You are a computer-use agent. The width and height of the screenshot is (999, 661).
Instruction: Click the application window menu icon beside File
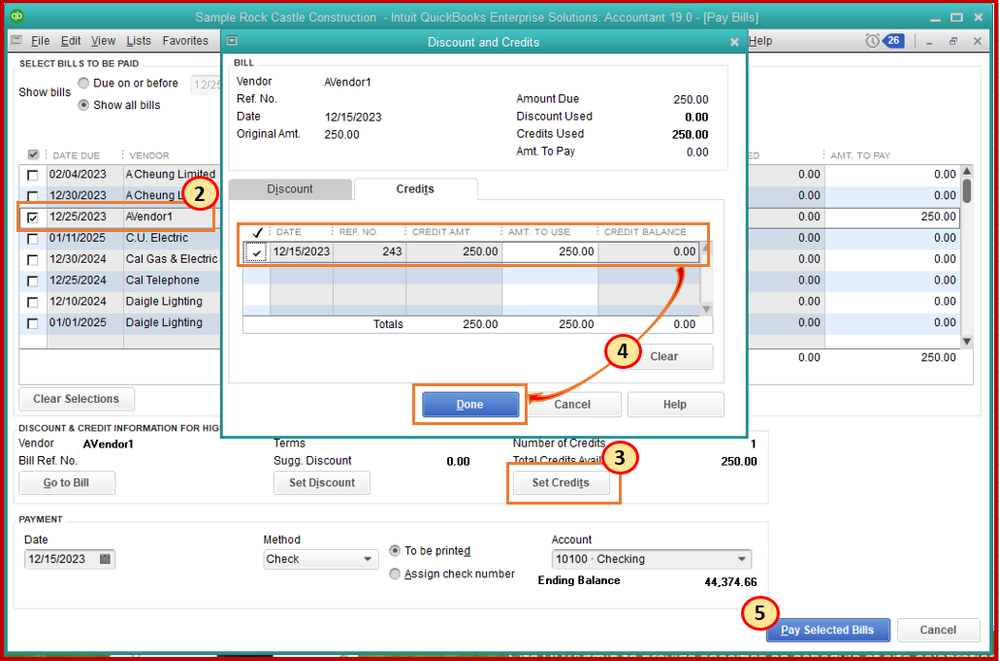click(x=16, y=41)
